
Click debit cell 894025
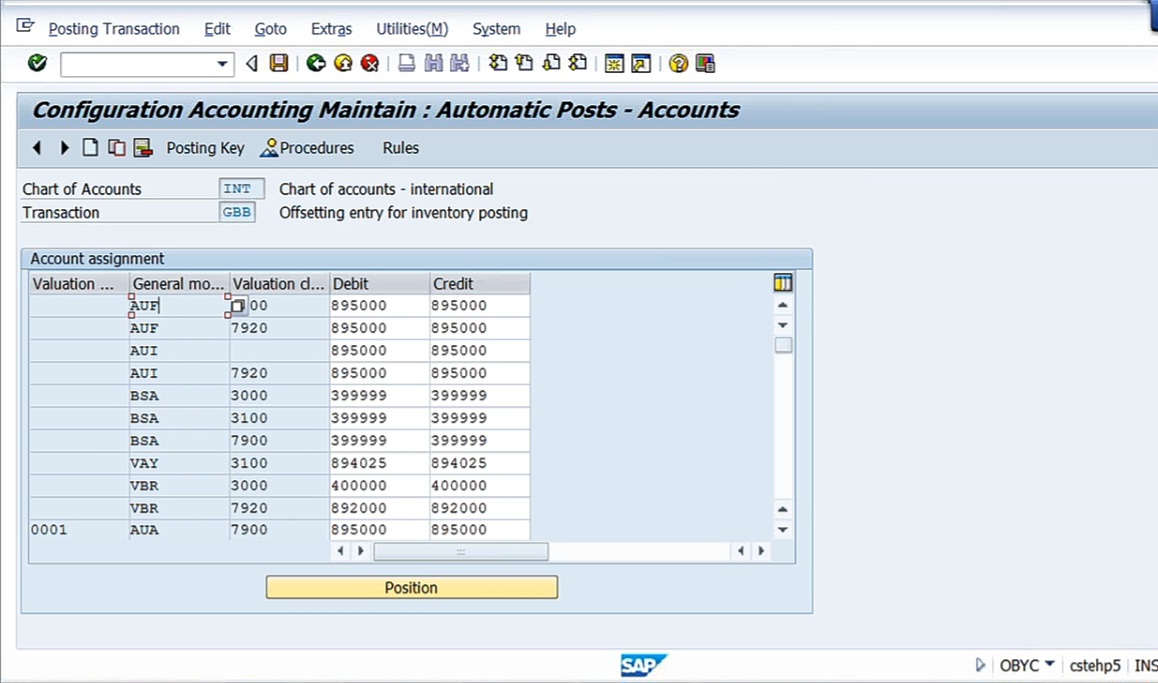pyautogui.click(x=379, y=463)
